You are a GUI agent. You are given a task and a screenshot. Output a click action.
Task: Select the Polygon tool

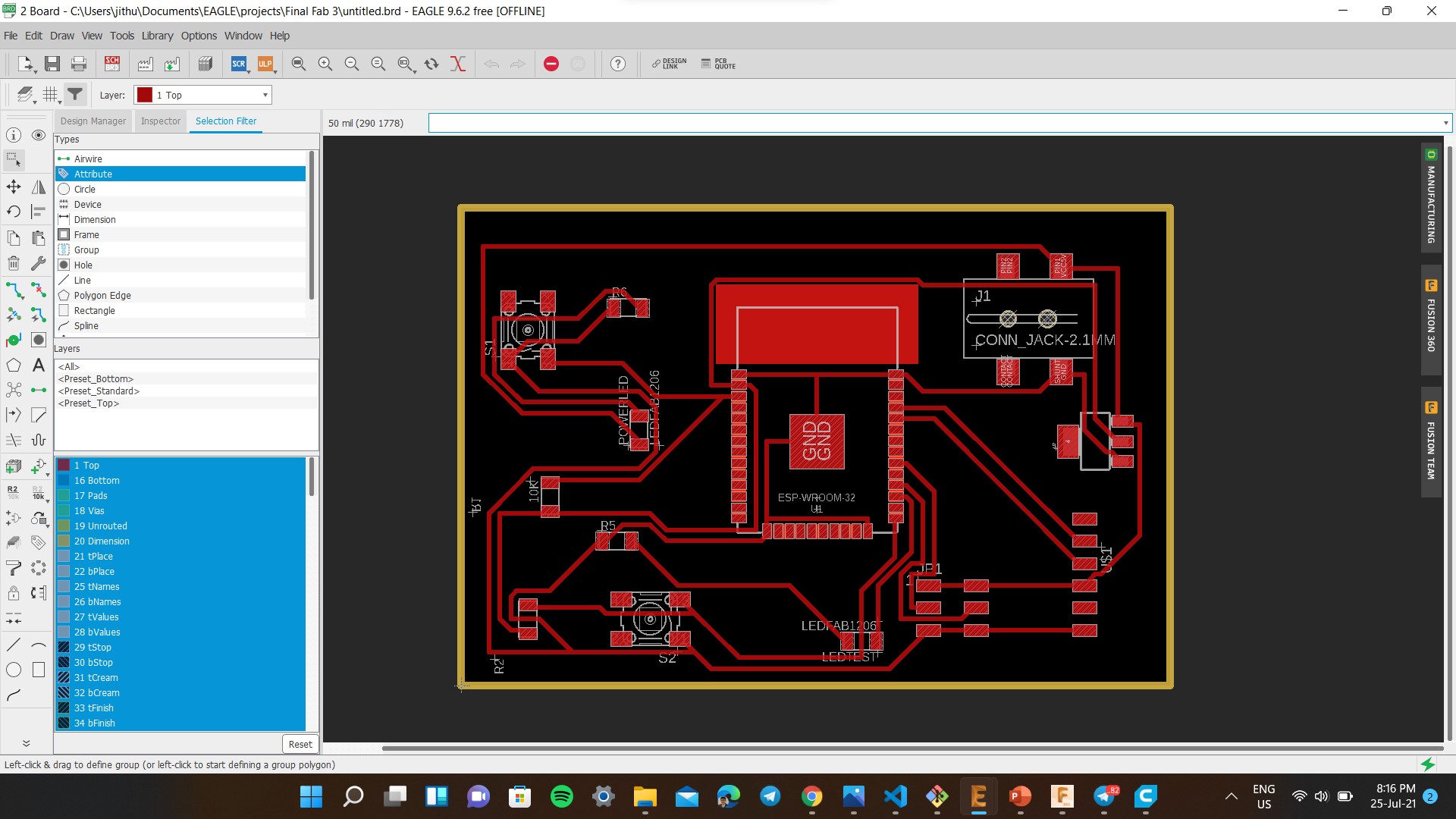(14, 366)
